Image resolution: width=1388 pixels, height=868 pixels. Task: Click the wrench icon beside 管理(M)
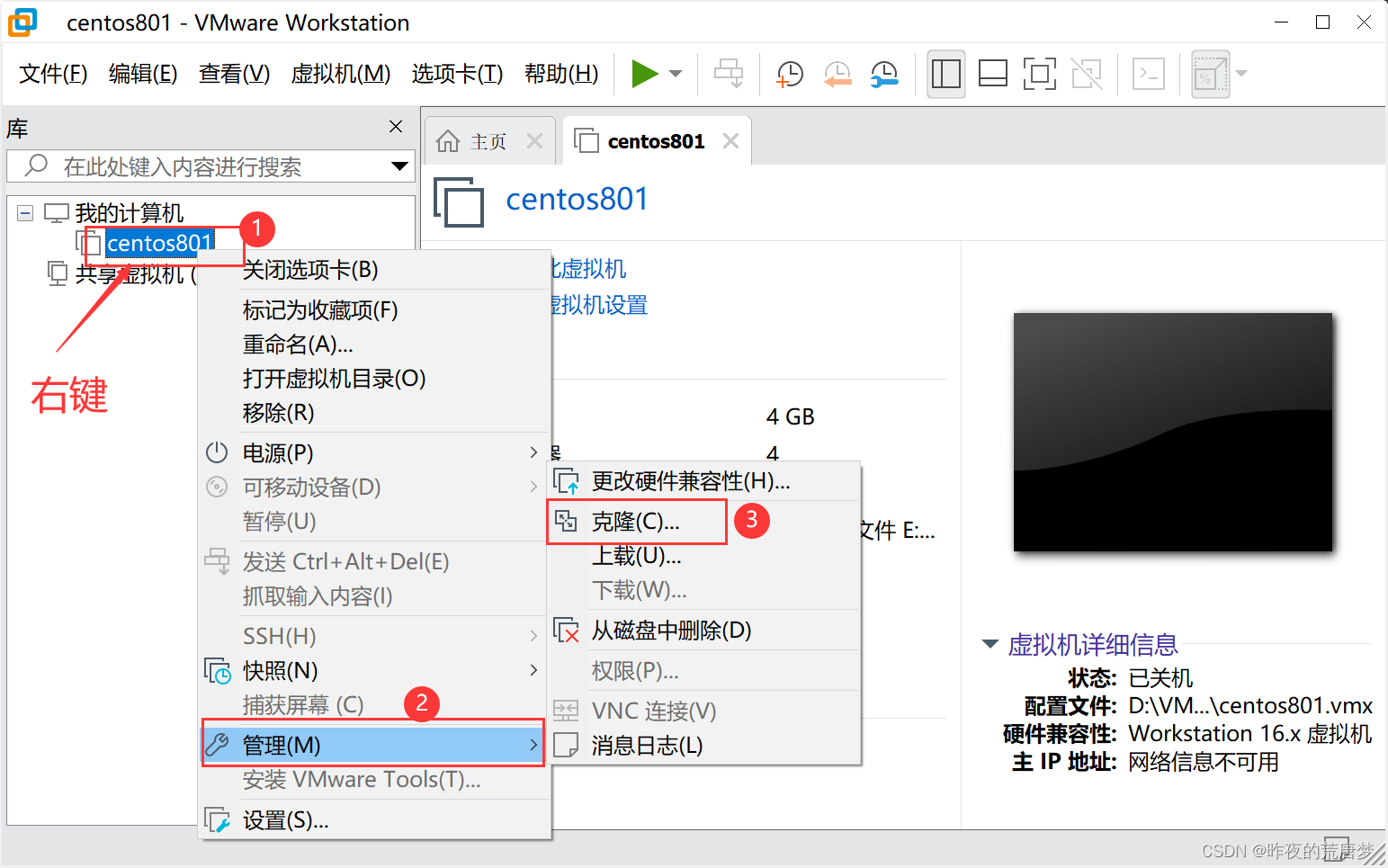217,745
